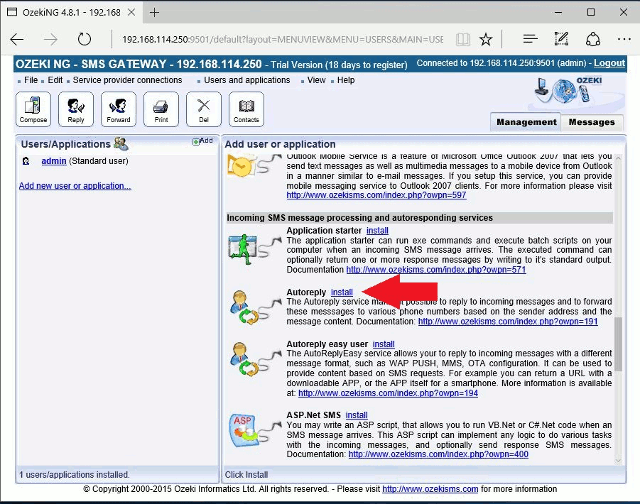Open the owpn=191 documentation link
The width and height of the screenshot is (640, 504).
click(508, 322)
